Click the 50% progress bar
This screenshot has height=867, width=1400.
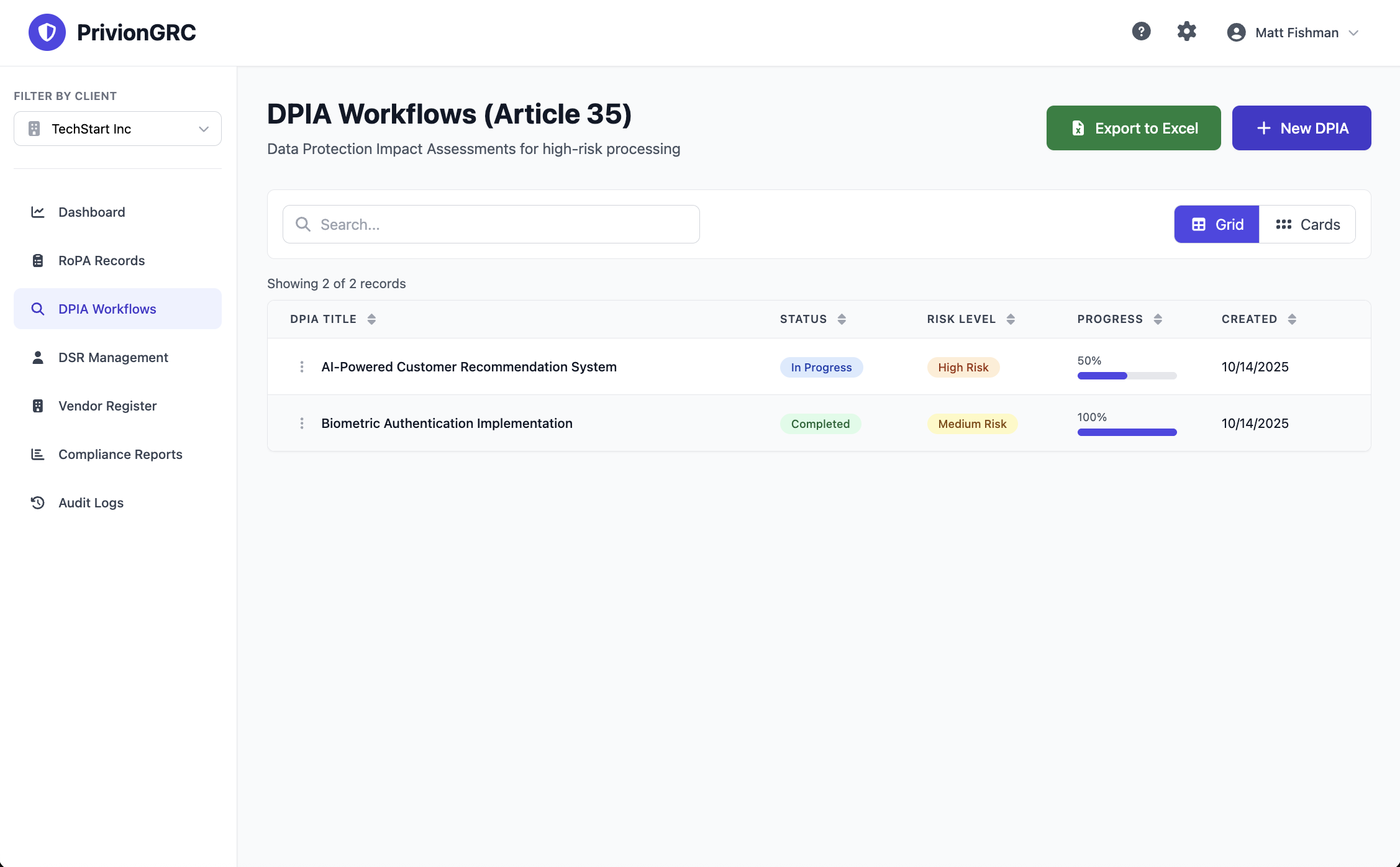tap(1127, 376)
